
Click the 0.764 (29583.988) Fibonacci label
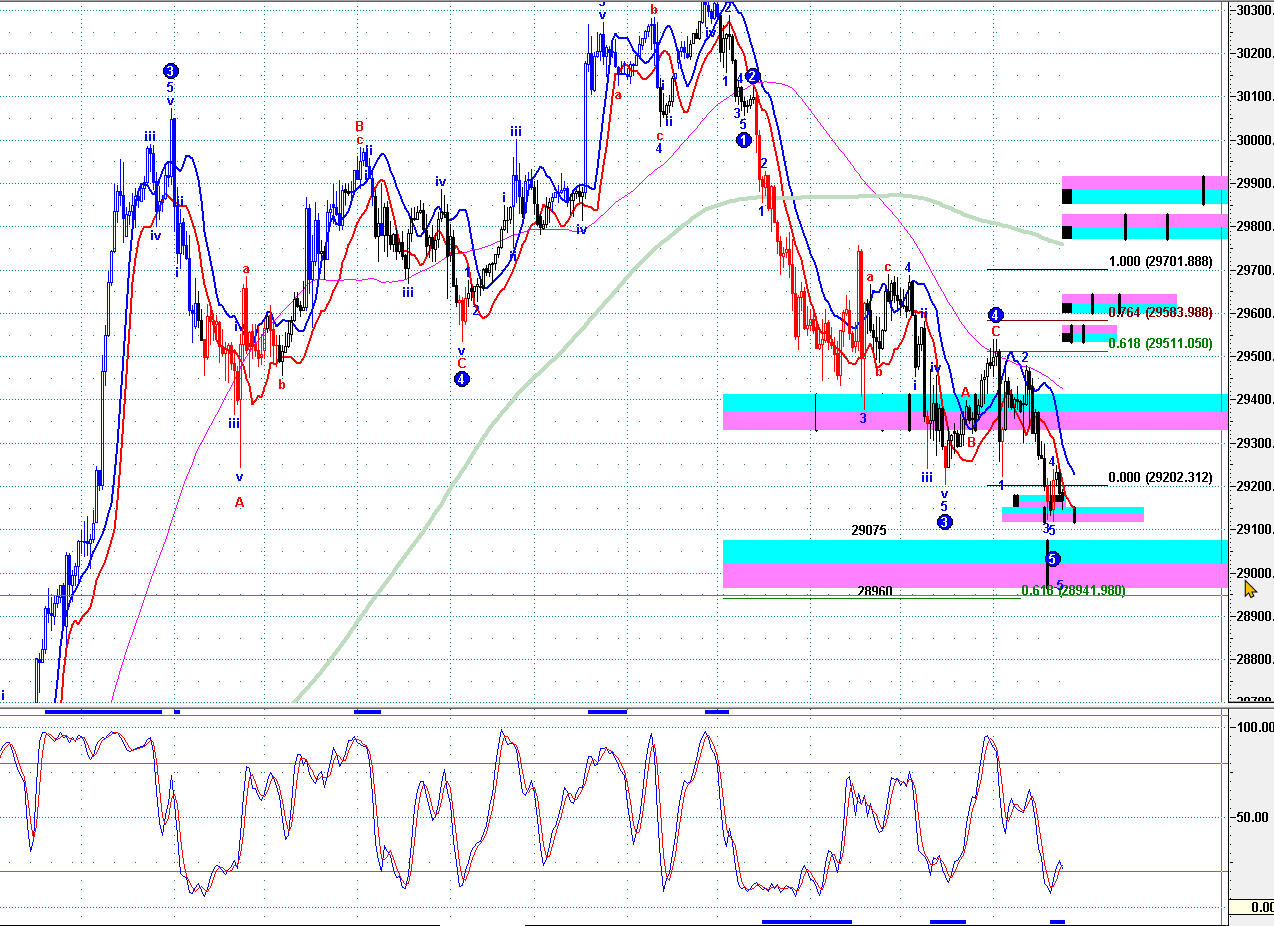point(1160,313)
